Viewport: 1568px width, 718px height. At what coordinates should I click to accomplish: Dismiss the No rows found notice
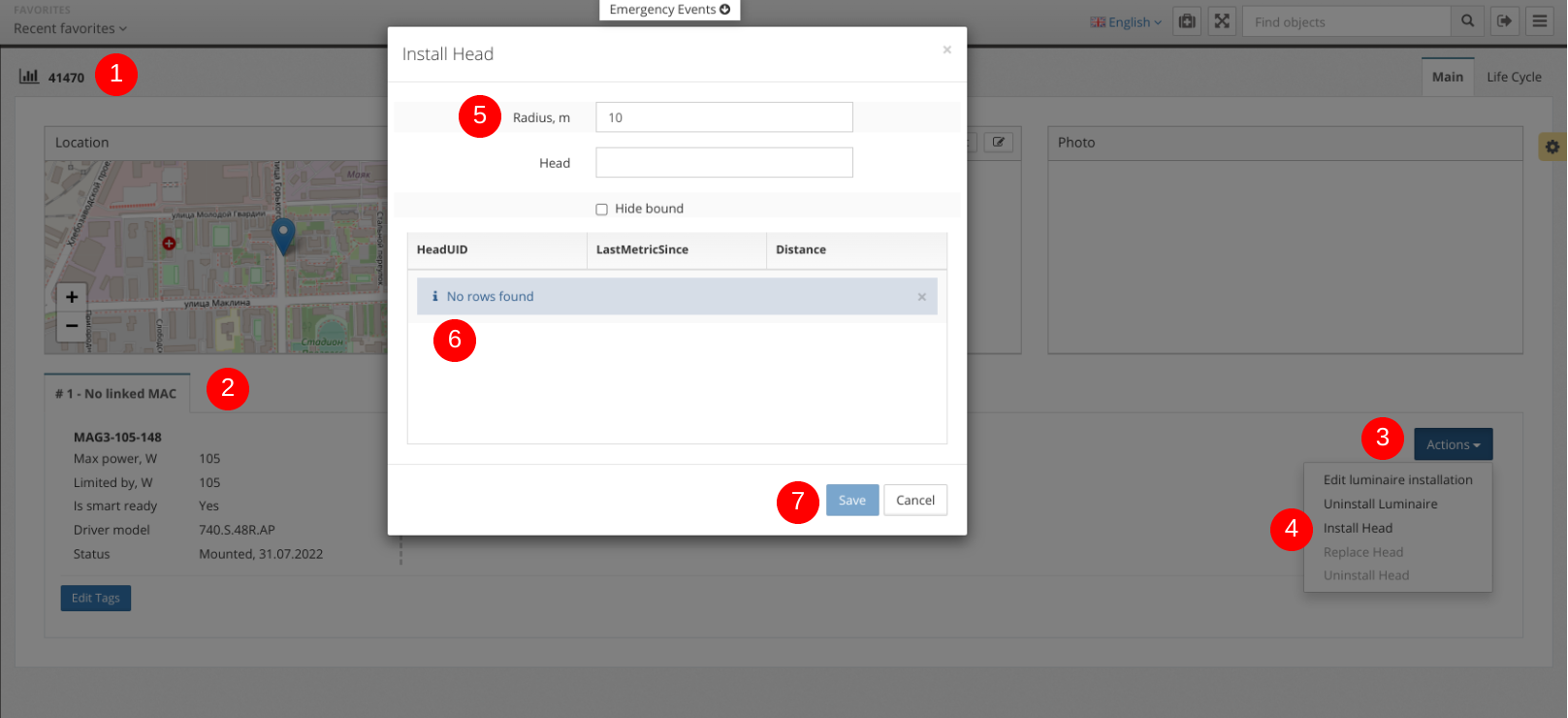[921, 297]
